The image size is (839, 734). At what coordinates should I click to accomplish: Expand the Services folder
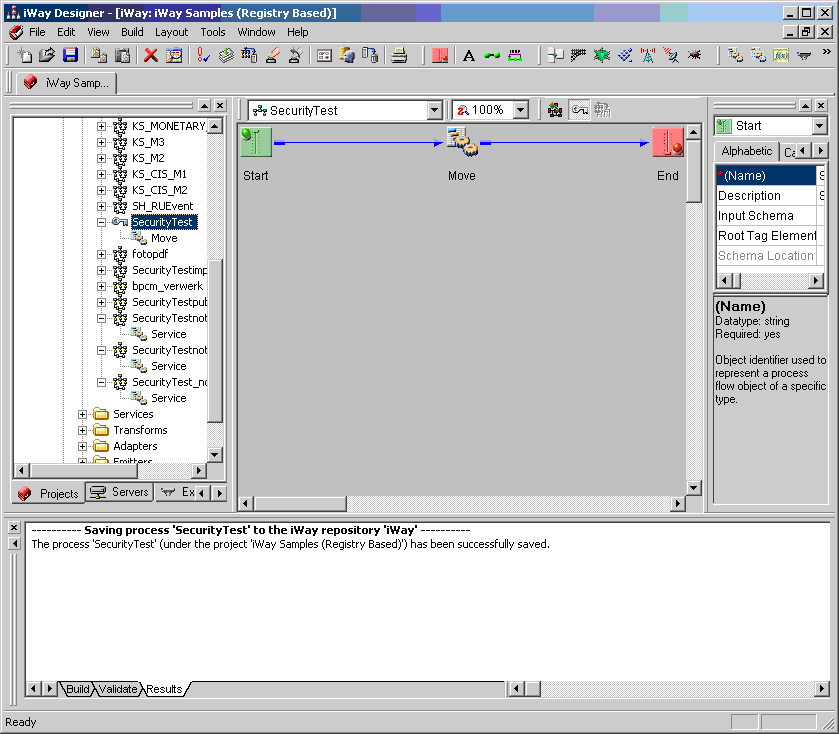pyautogui.click(x=82, y=415)
